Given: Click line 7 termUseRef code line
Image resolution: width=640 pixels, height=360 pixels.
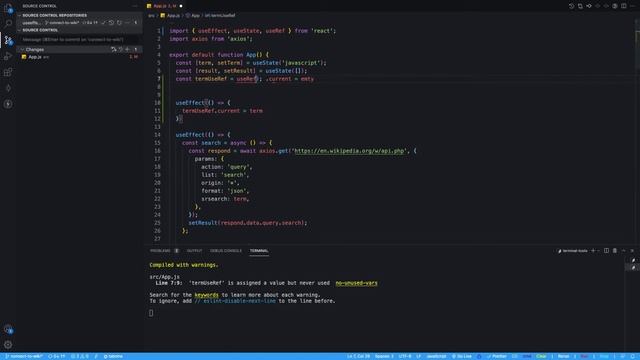Looking at the screenshot, I should (244, 79).
